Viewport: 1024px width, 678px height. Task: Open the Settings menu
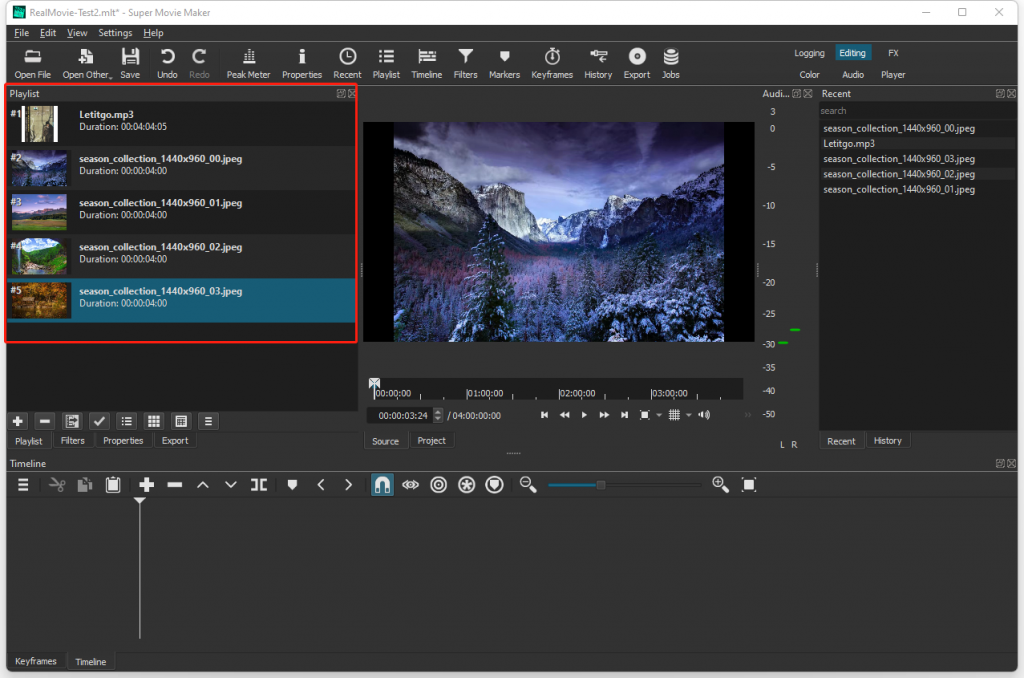point(115,33)
